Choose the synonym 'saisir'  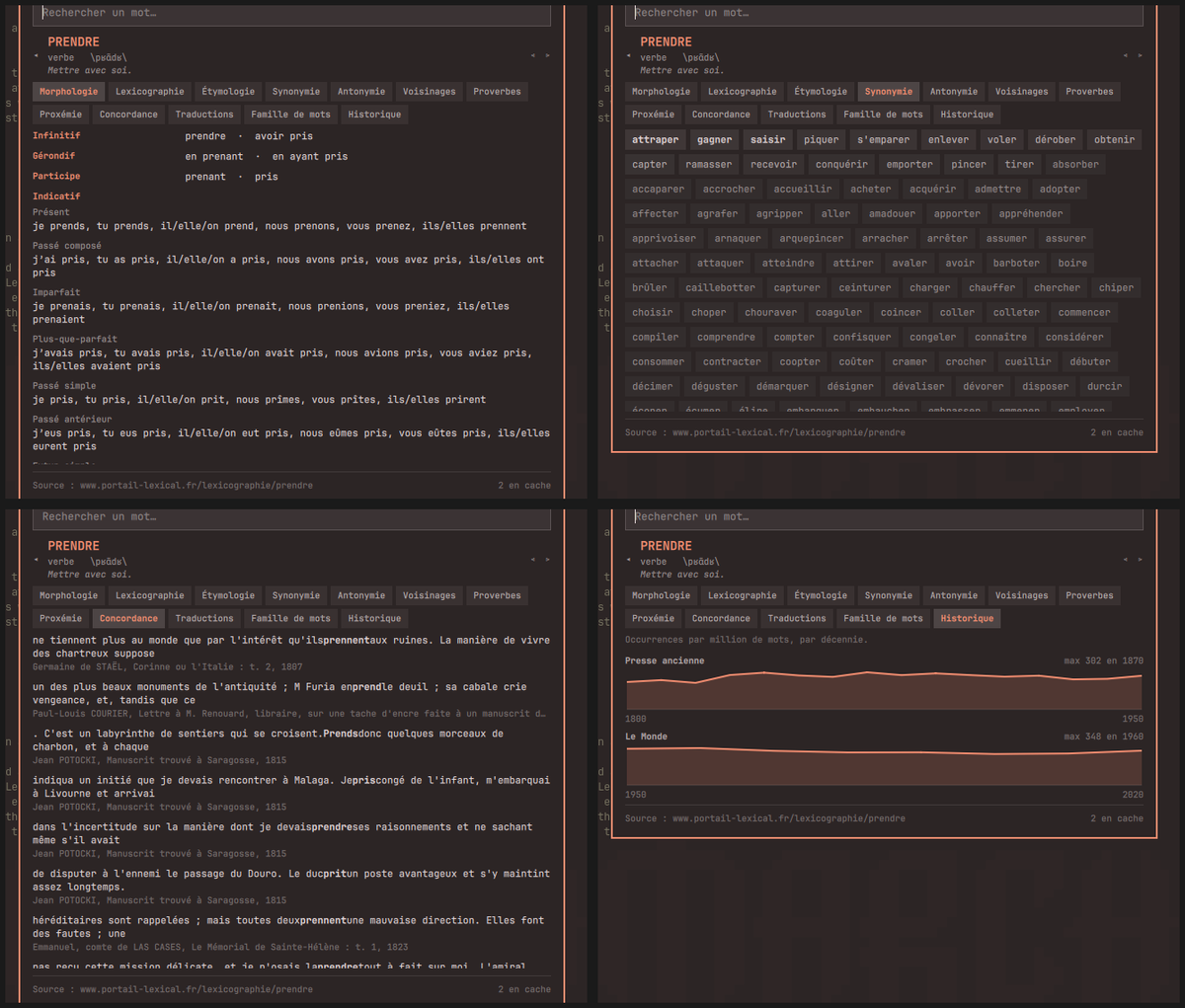[767, 140]
